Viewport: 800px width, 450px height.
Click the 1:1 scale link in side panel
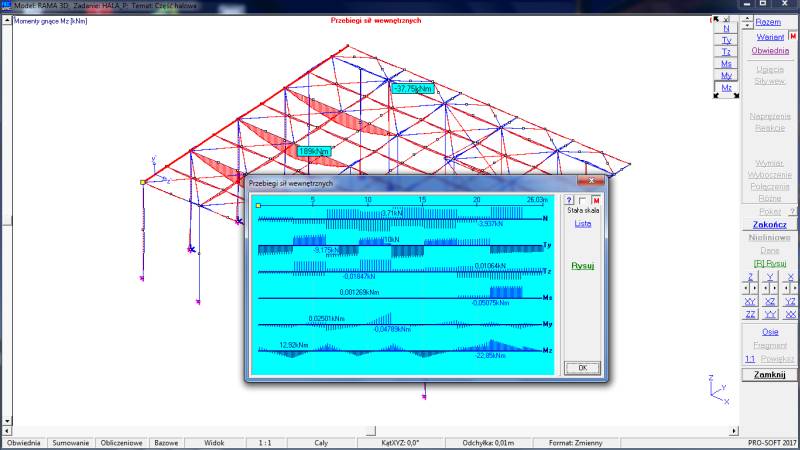[749, 359]
